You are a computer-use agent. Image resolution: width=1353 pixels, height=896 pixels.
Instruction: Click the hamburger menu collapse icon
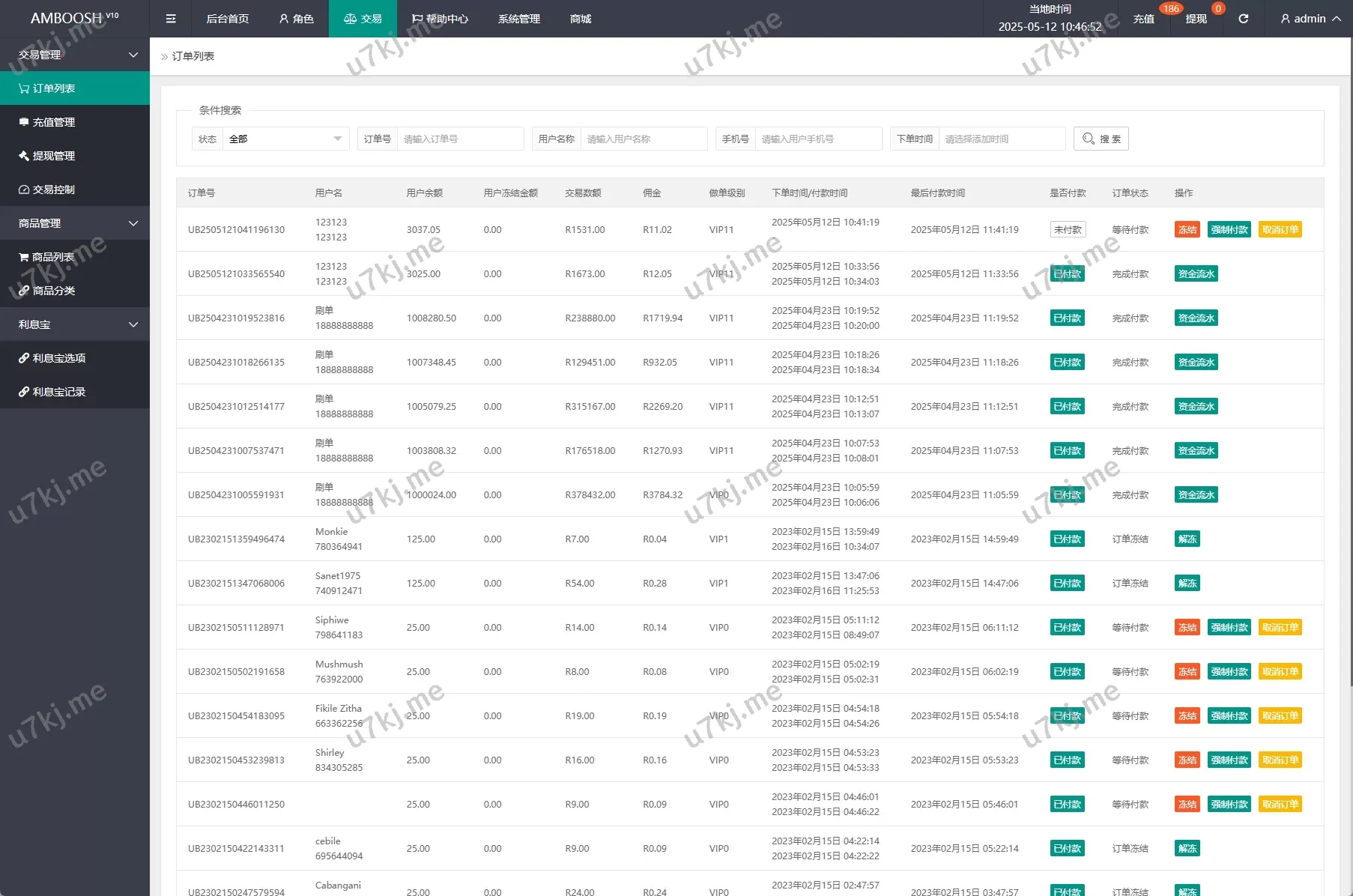point(171,19)
